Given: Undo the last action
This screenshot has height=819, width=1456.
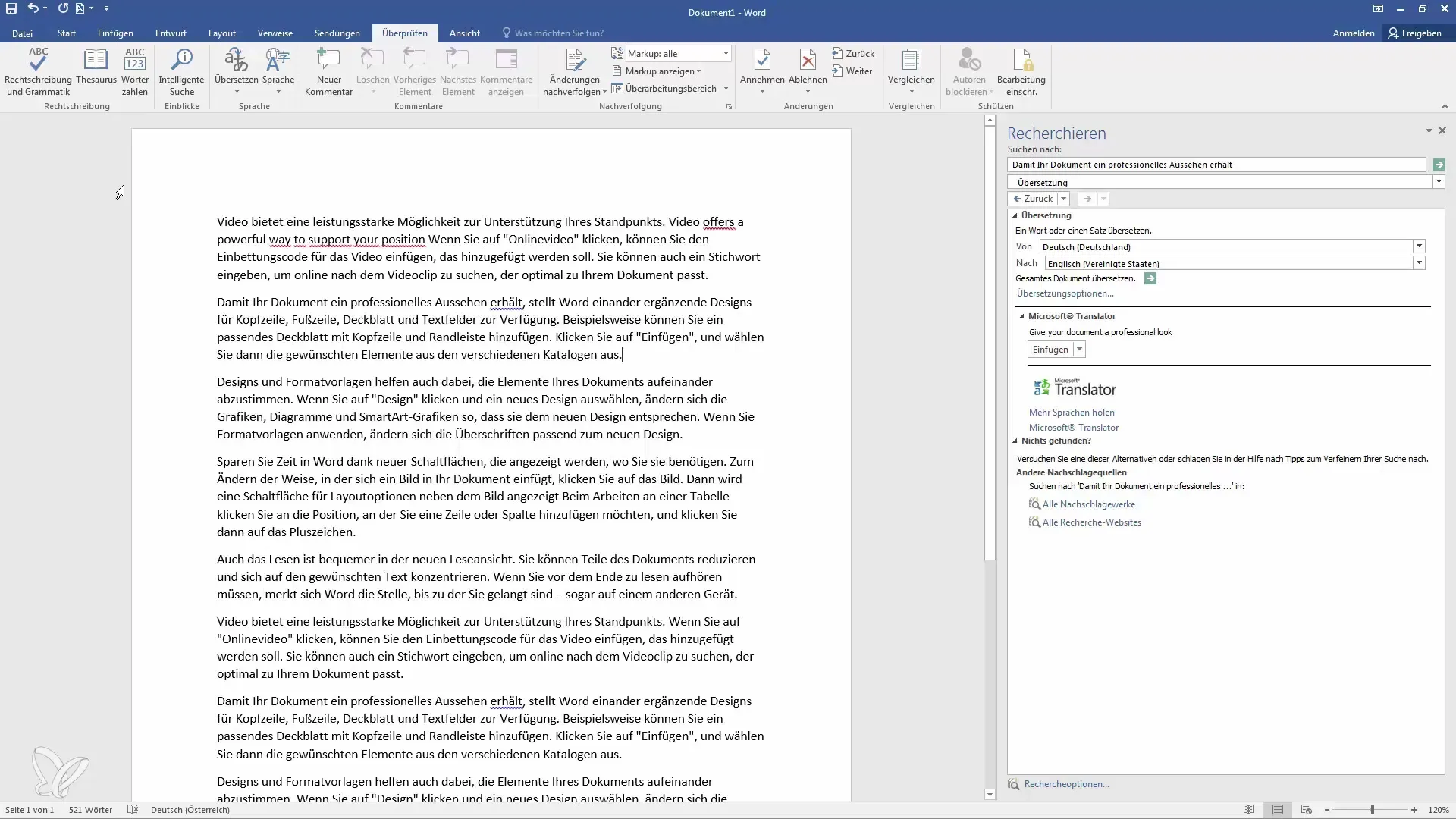Looking at the screenshot, I should pos(33,8).
